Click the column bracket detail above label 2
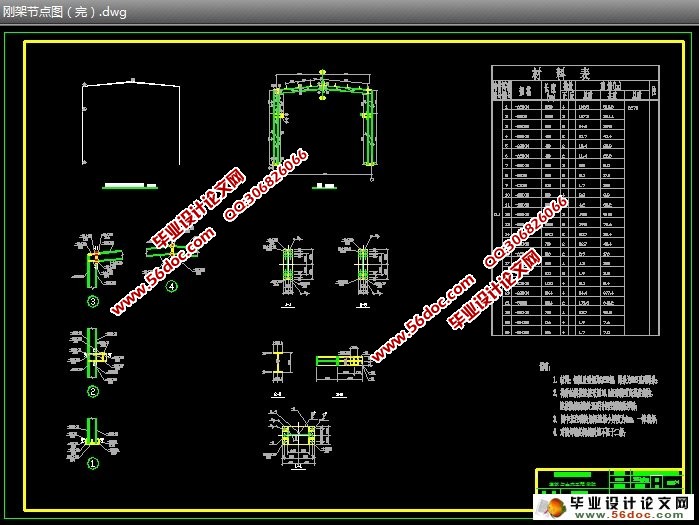Image resolution: width=699 pixels, height=525 pixels. [93, 354]
